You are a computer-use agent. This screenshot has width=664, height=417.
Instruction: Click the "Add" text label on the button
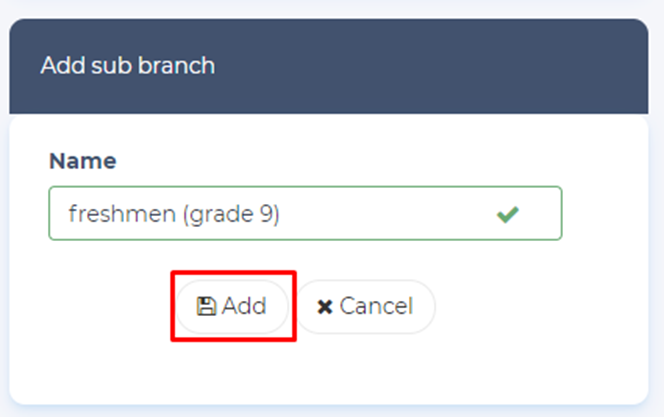(x=244, y=307)
